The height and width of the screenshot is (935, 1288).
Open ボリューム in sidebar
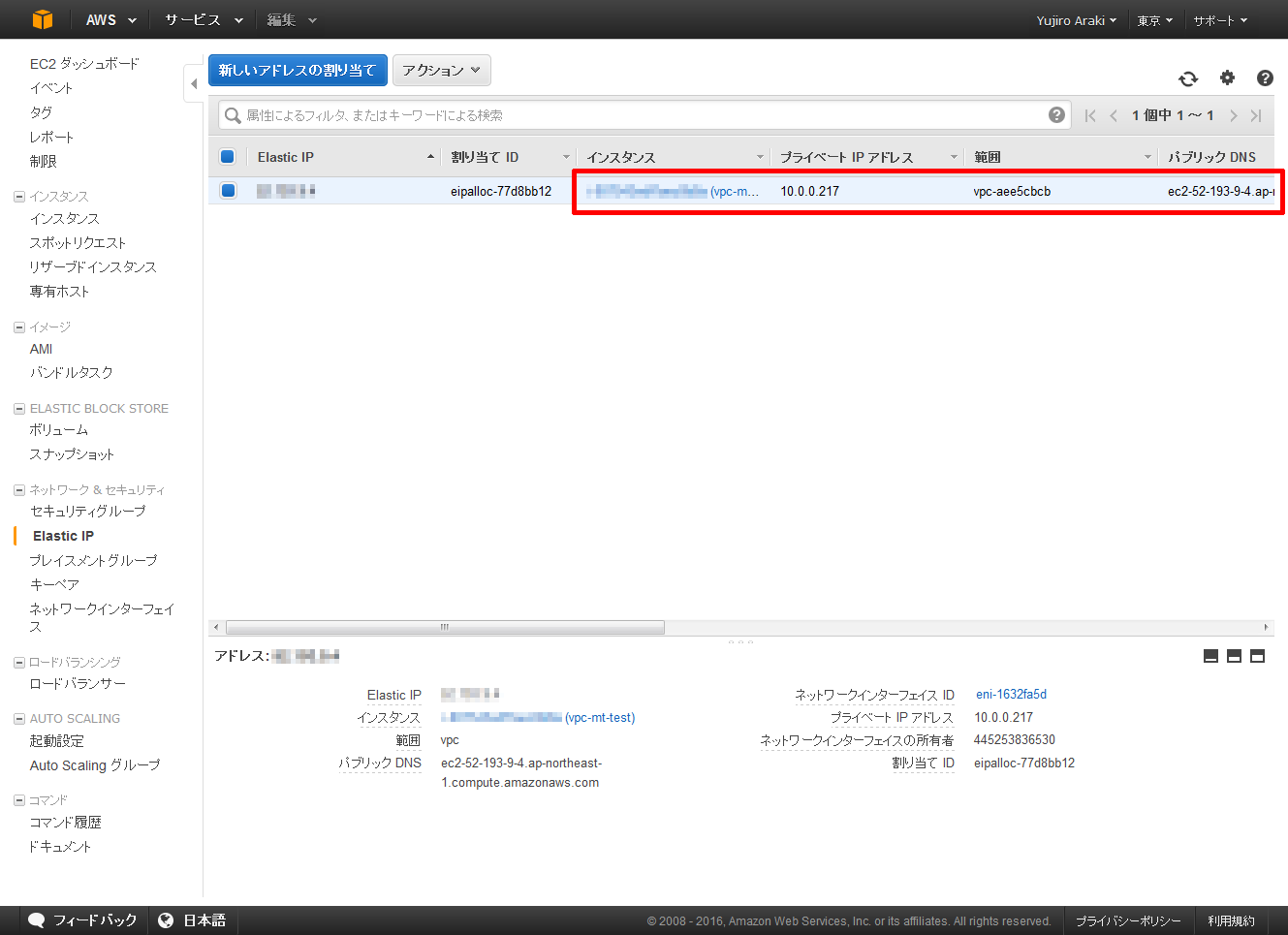59,430
